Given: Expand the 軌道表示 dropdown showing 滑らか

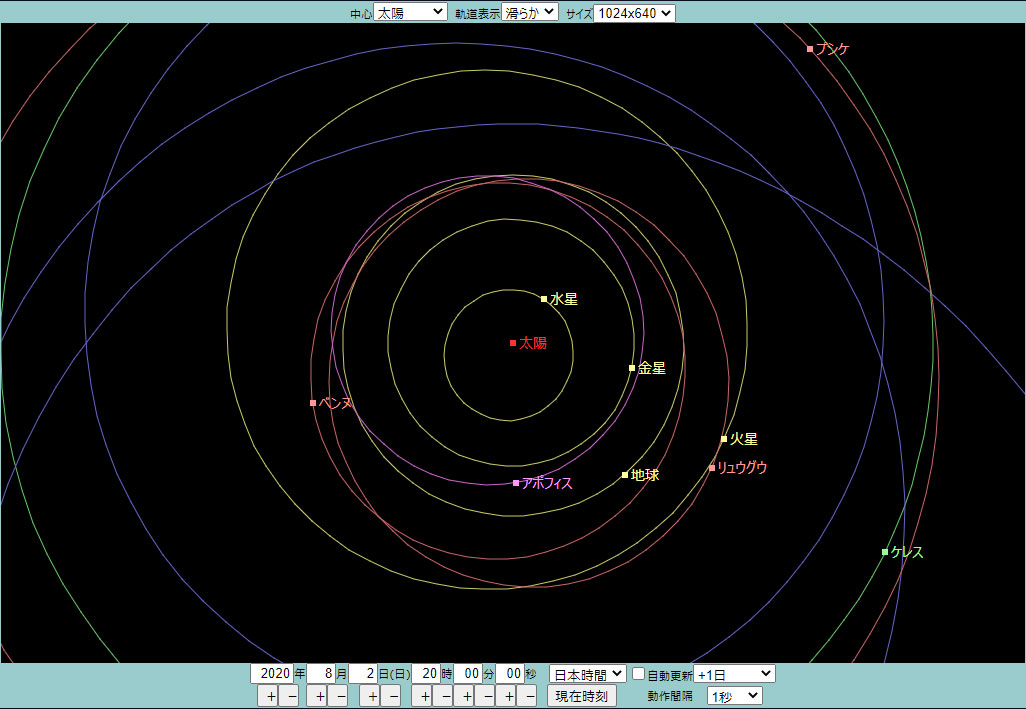Looking at the screenshot, I should (x=529, y=13).
